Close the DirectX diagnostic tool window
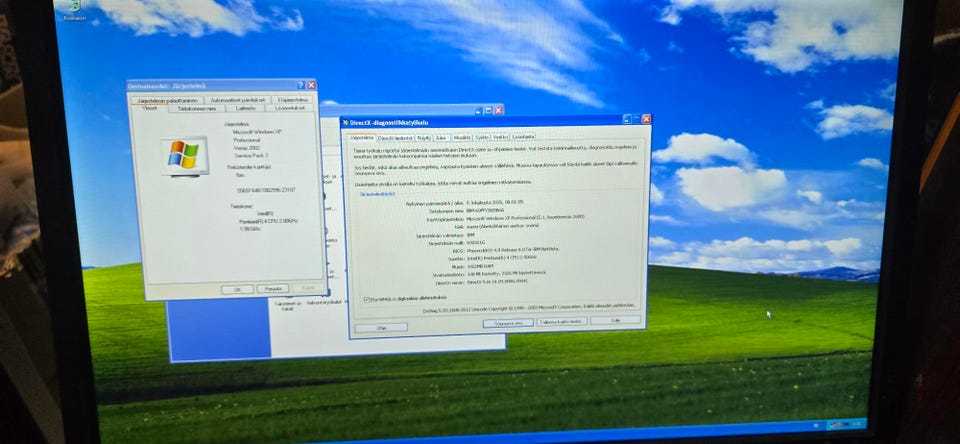The height and width of the screenshot is (444, 960). tap(646, 119)
